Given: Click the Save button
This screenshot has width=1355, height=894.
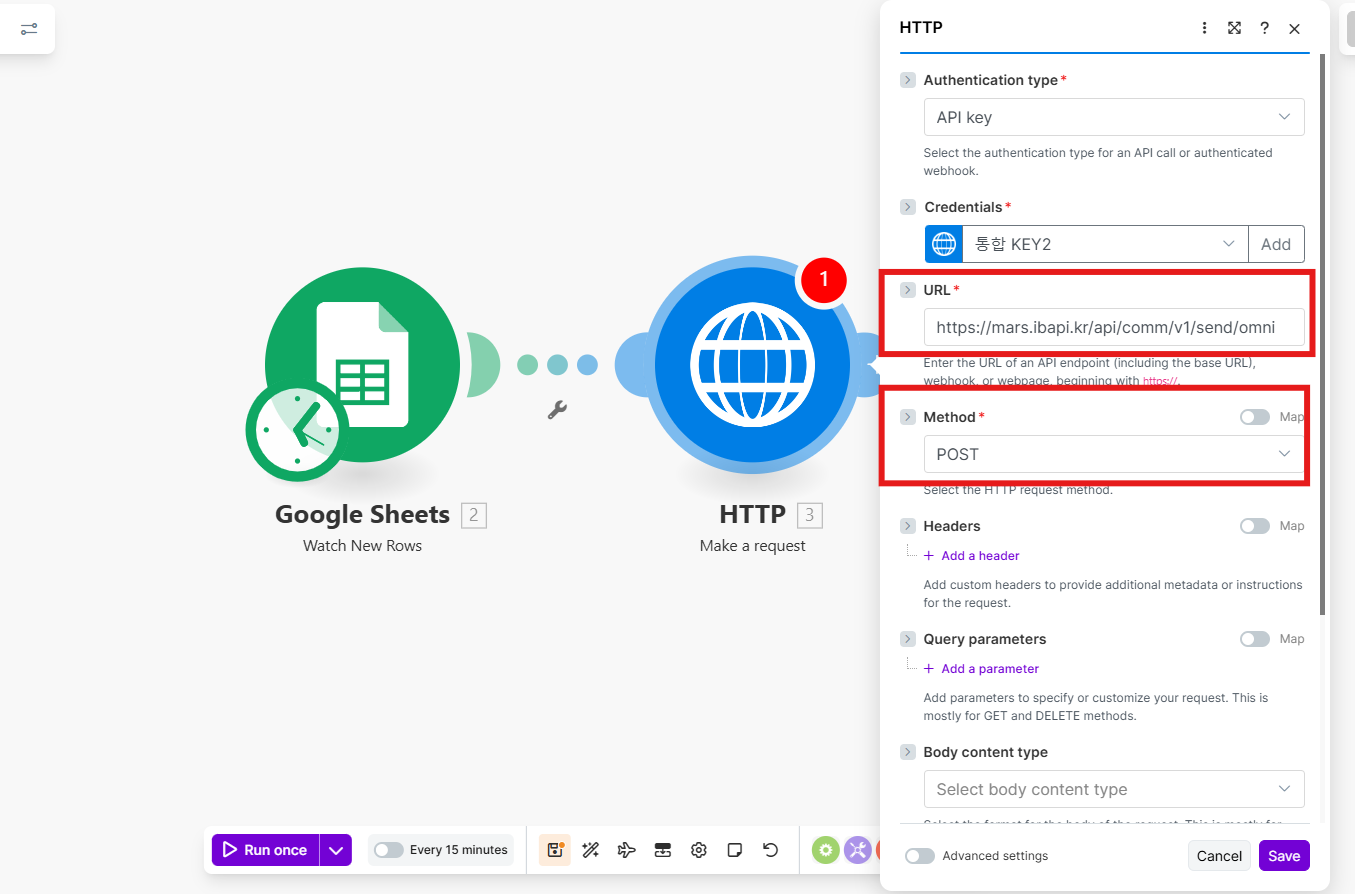Looking at the screenshot, I should 1283,856.
